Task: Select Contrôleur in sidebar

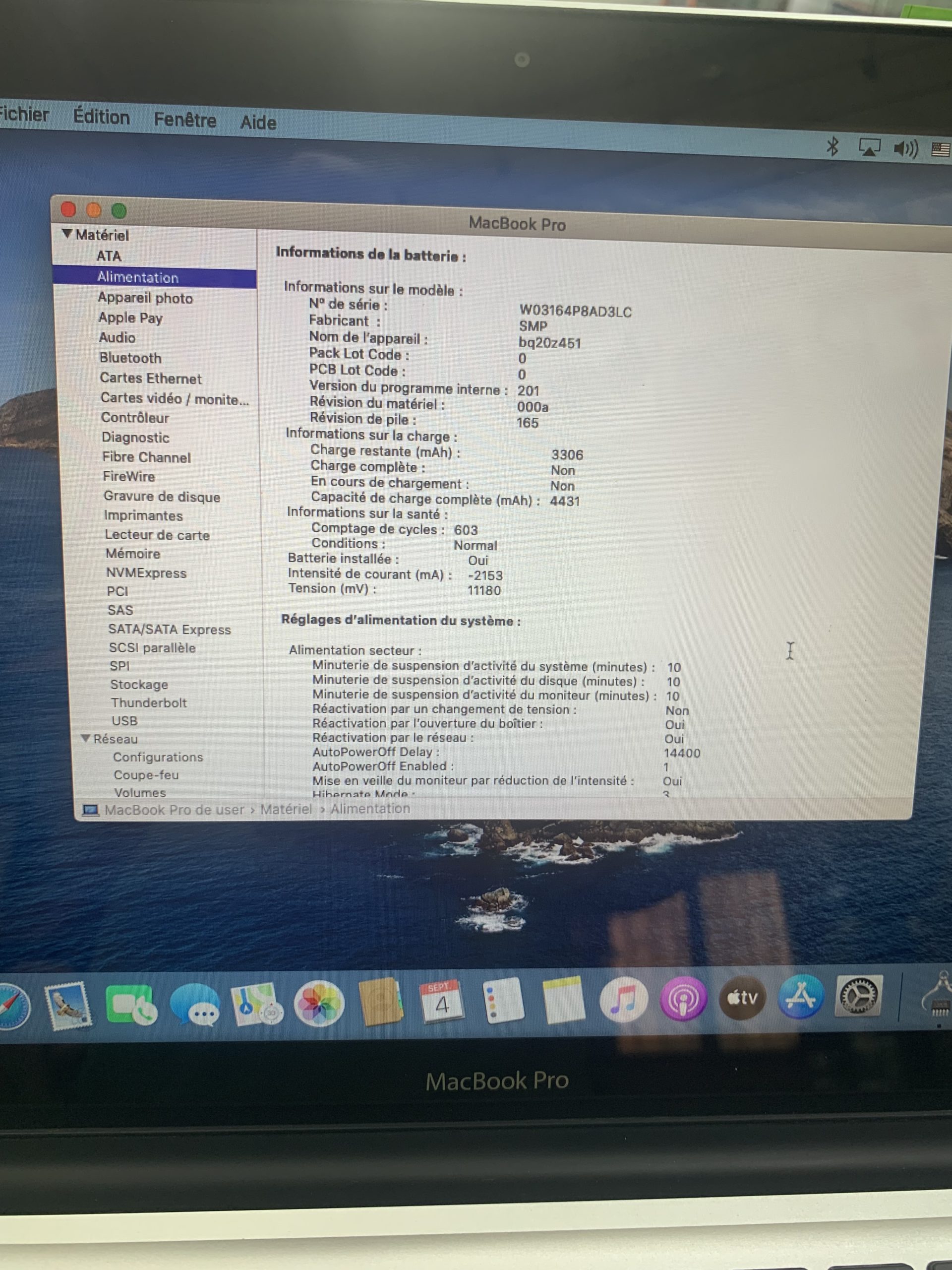Action: [135, 417]
